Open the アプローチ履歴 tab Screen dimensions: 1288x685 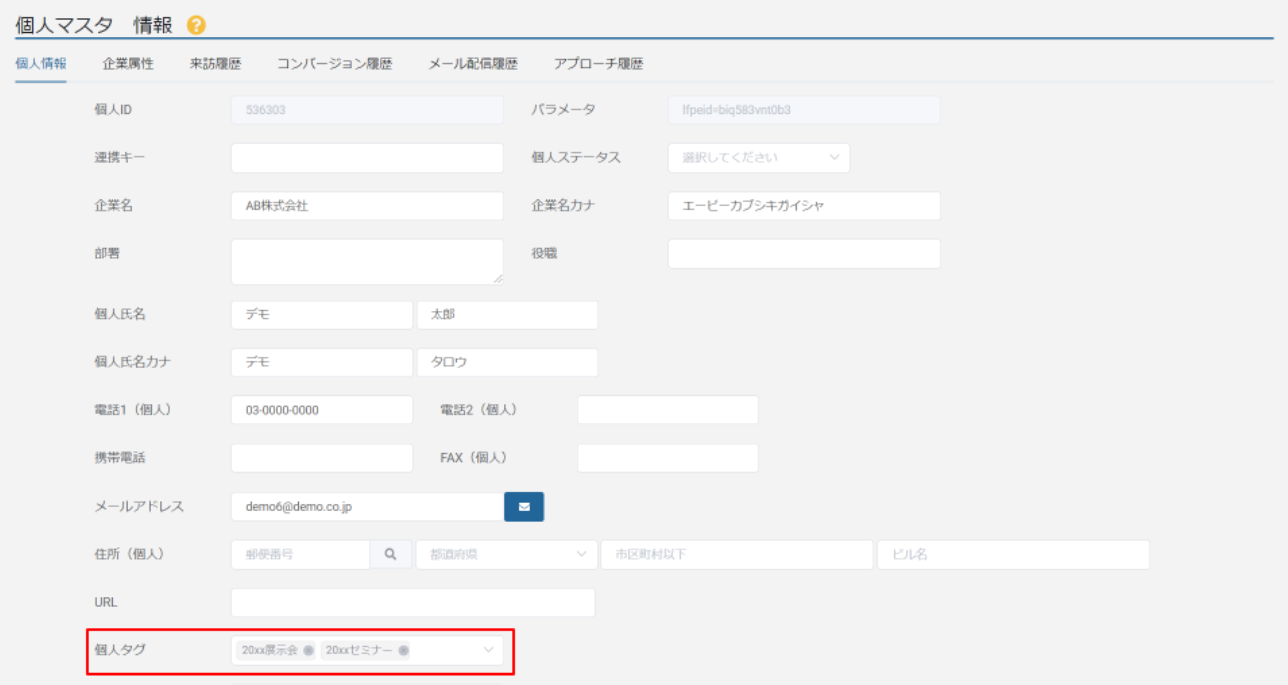coord(598,64)
